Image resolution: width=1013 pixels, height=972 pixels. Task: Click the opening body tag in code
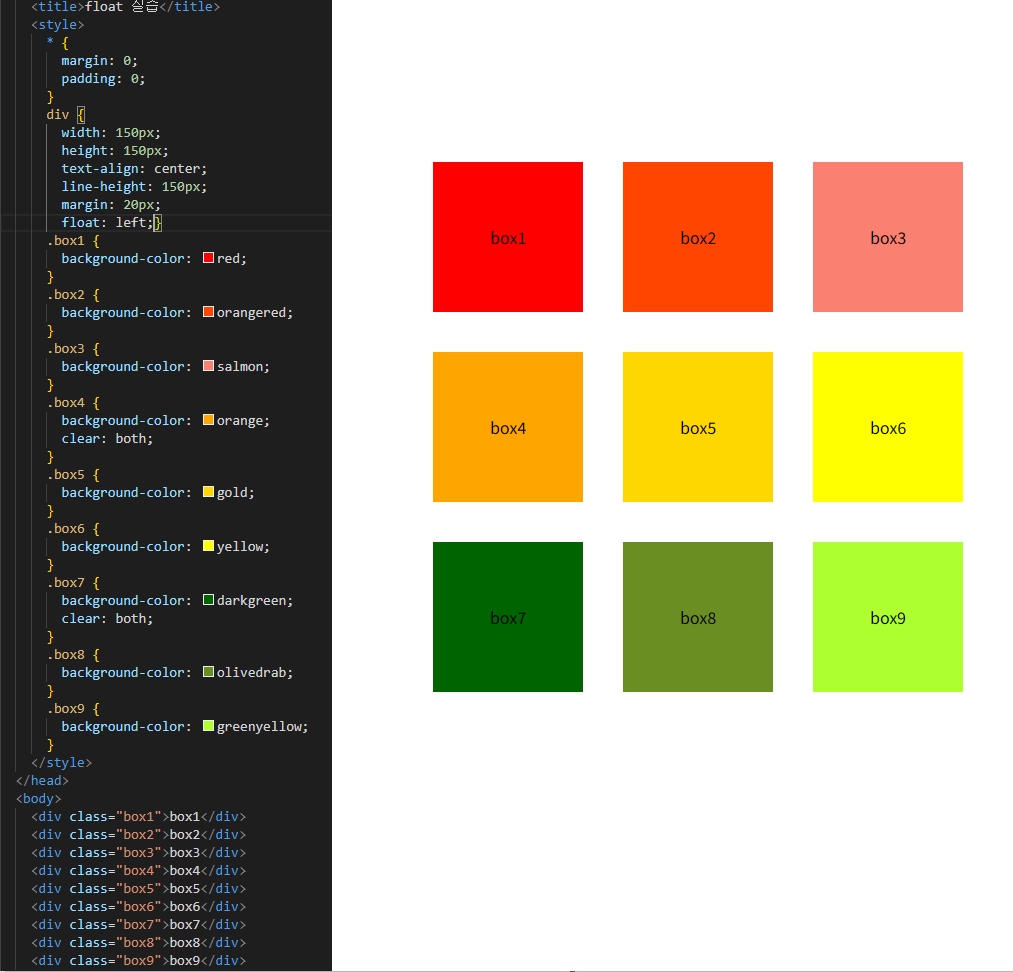point(37,798)
